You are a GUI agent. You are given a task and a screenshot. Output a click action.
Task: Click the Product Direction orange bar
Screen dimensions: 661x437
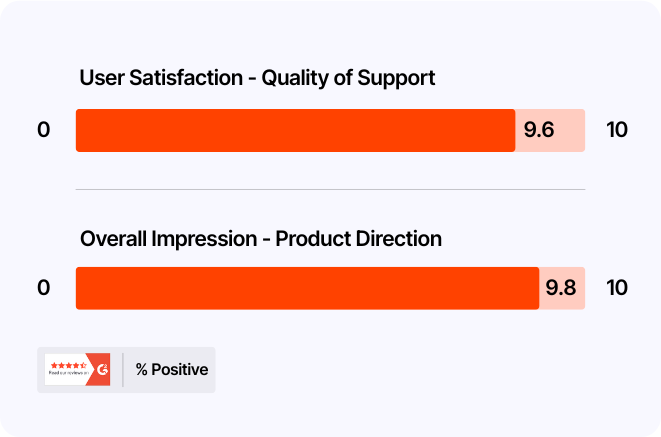point(307,288)
